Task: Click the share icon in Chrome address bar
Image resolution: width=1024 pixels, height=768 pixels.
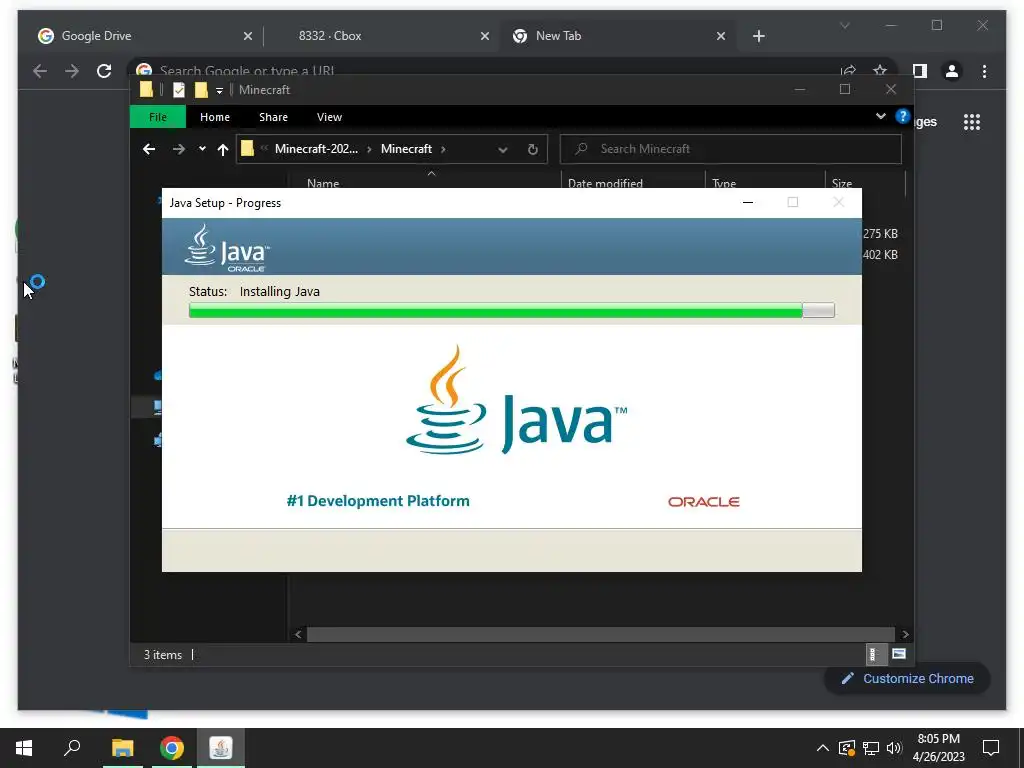Action: (x=848, y=71)
